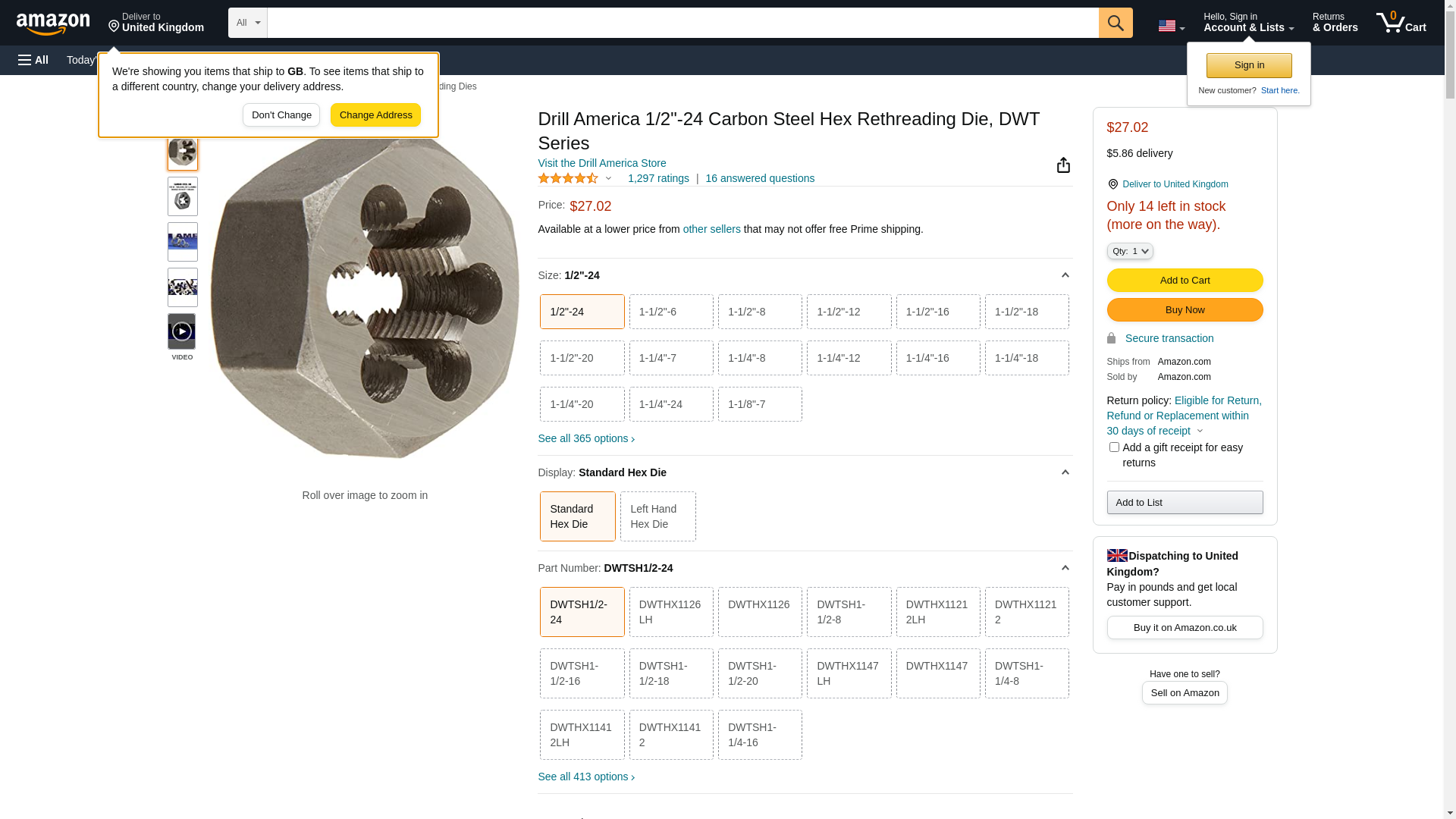The image size is (1456, 819).
Task: Click the share icon
Action: (1063, 165)
